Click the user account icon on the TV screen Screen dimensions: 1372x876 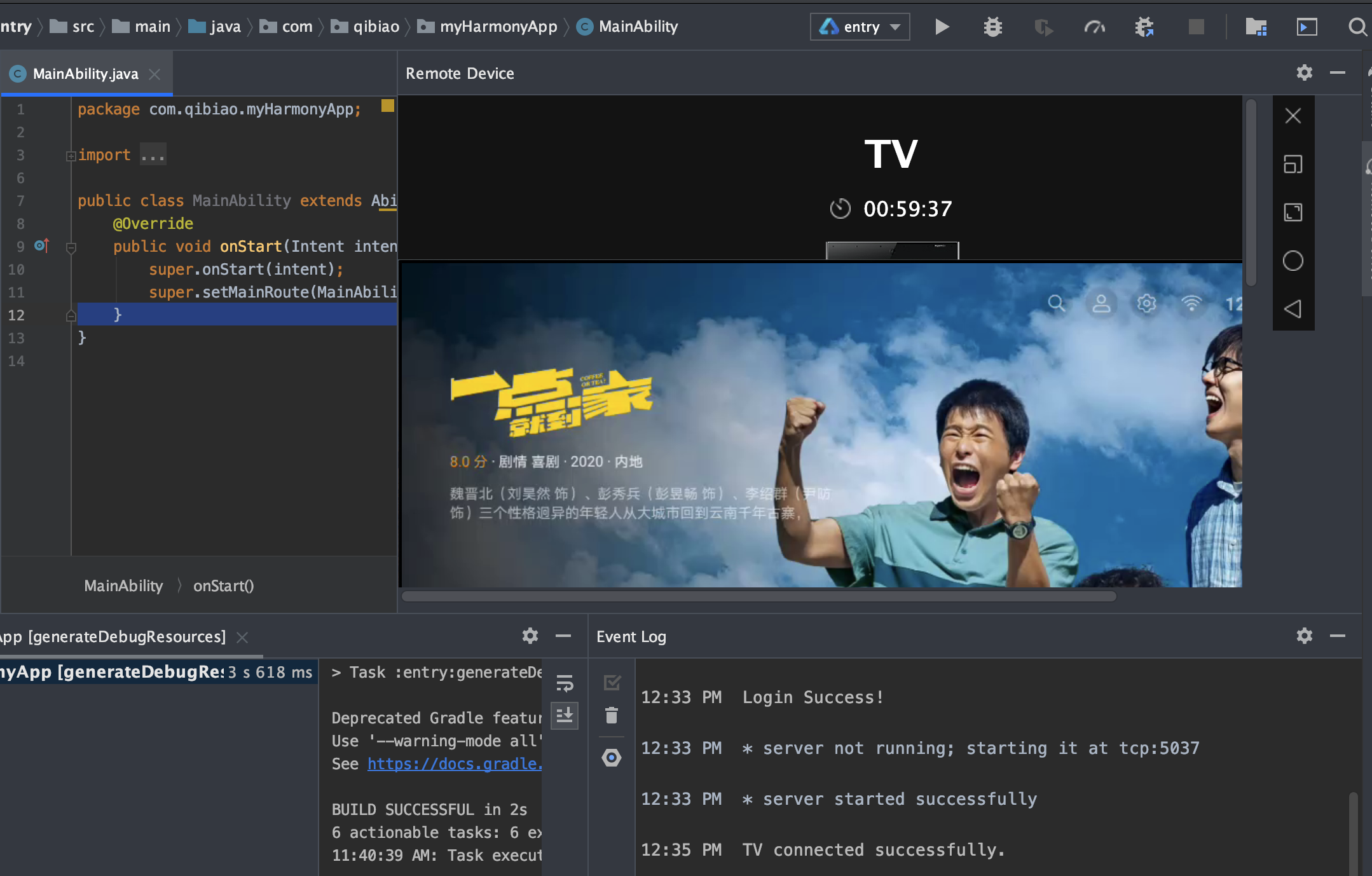tap(1101, 303)
